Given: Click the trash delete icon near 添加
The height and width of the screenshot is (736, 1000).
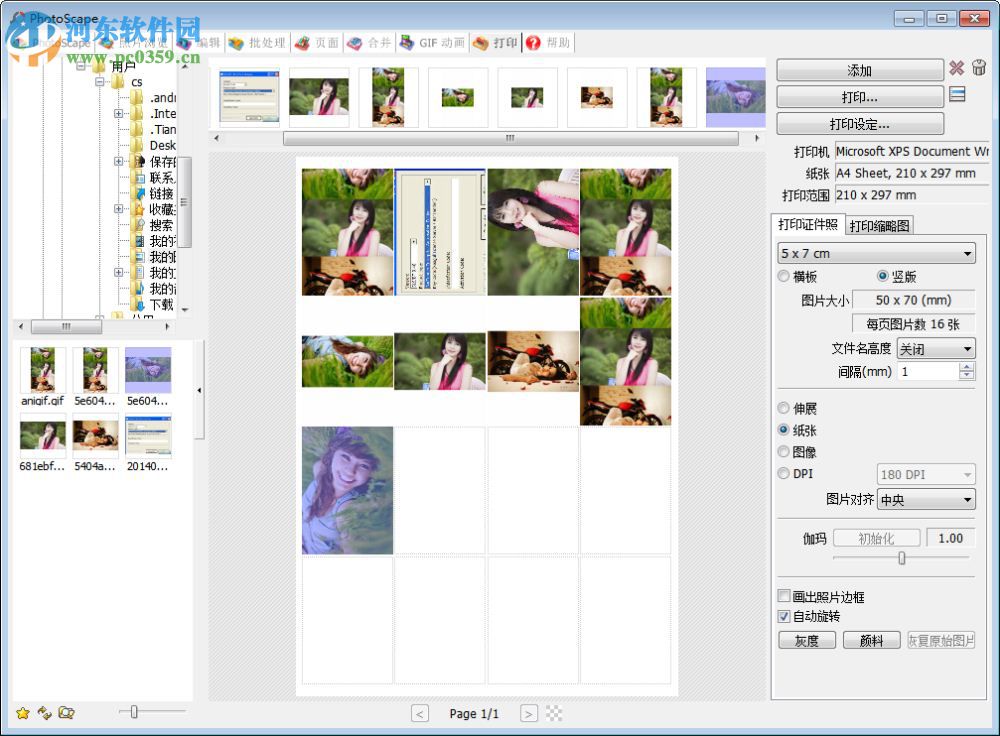Looking at the screenshot, I should tap(979, 68).
